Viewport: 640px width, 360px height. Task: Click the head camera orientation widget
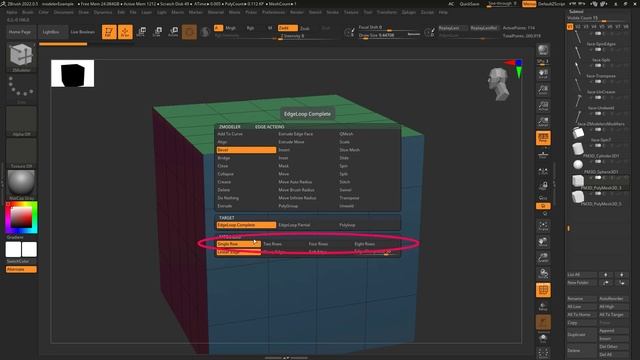pyautogui.click(x=499, y=84)
